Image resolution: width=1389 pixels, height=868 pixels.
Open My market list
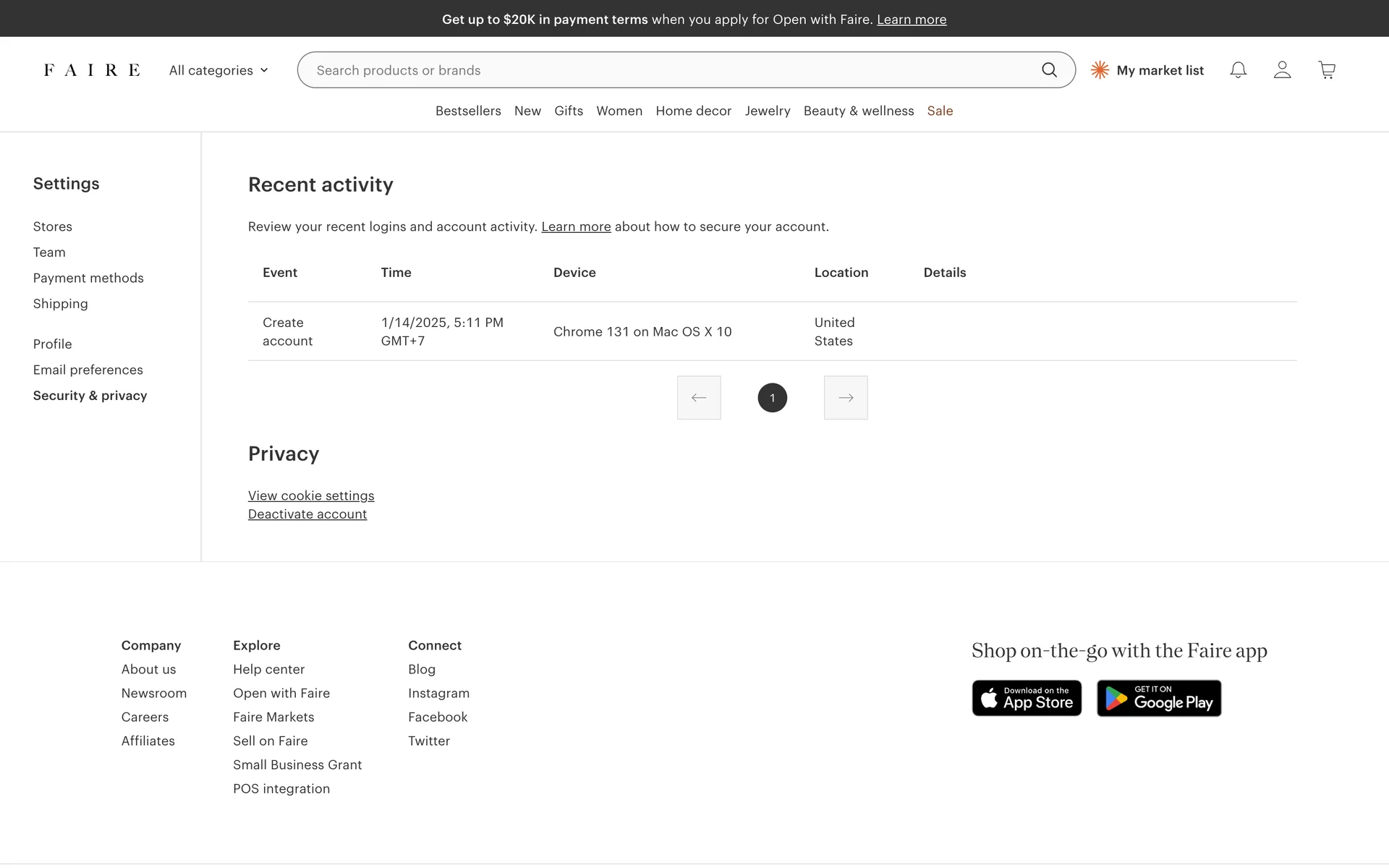(x=1147, y=70)
